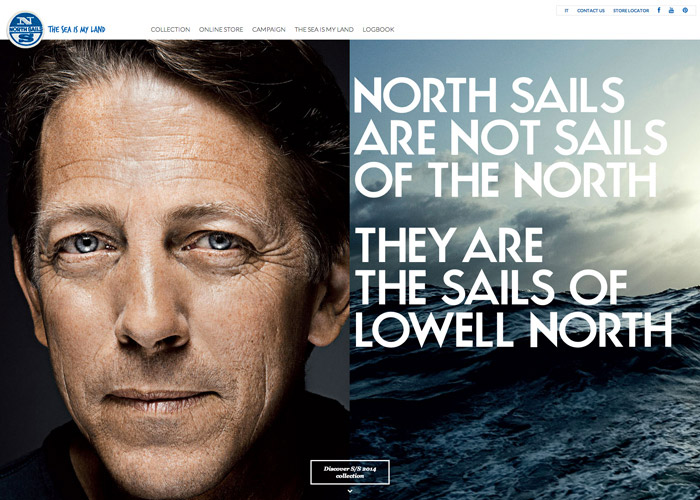Viewport: 700px width, 500px height.
Task: Click Discover S/S 2014 collection button
Action: point(350,472)
